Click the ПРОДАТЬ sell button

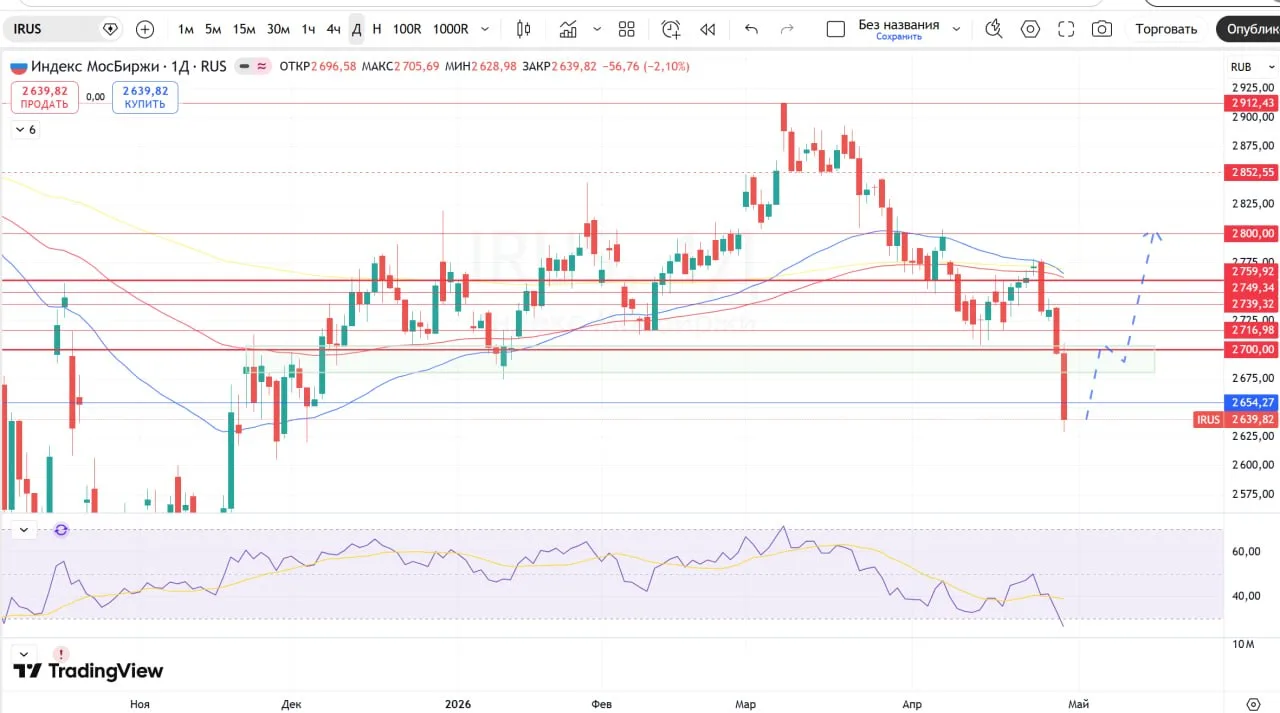click(45, 97)
